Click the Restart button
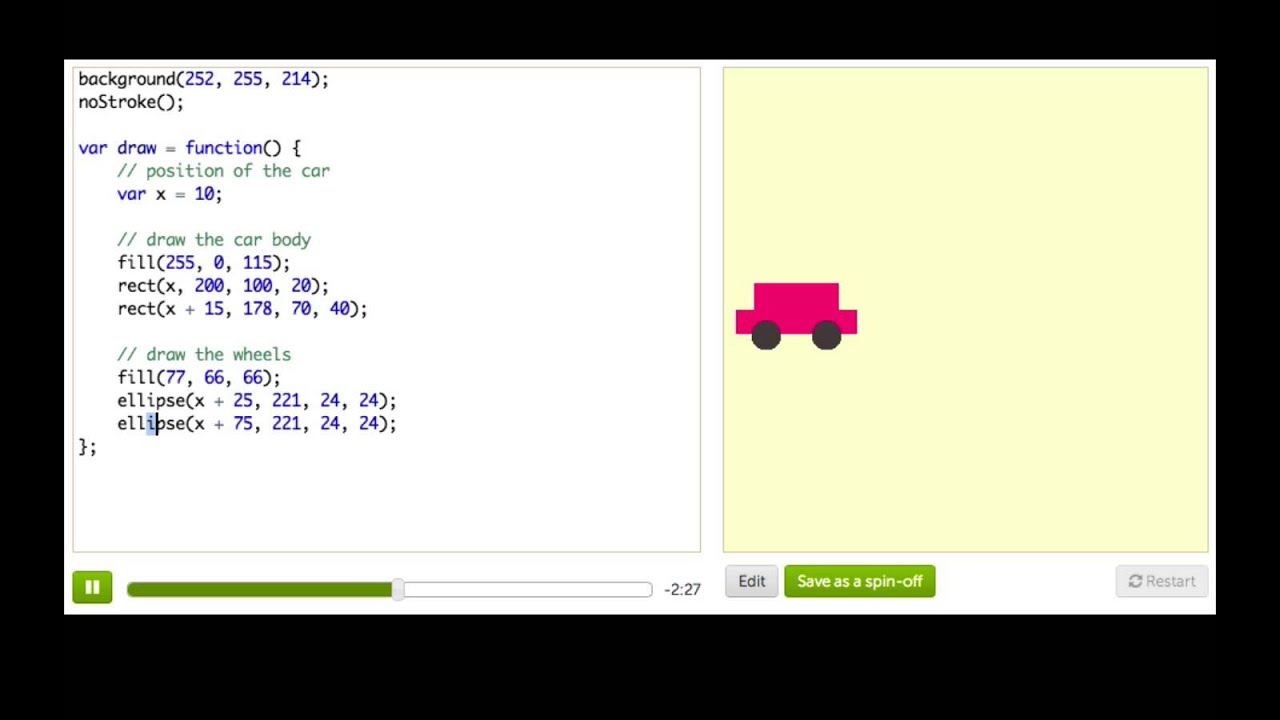This screenshot has width=1280, height=720. point(1161,581)
